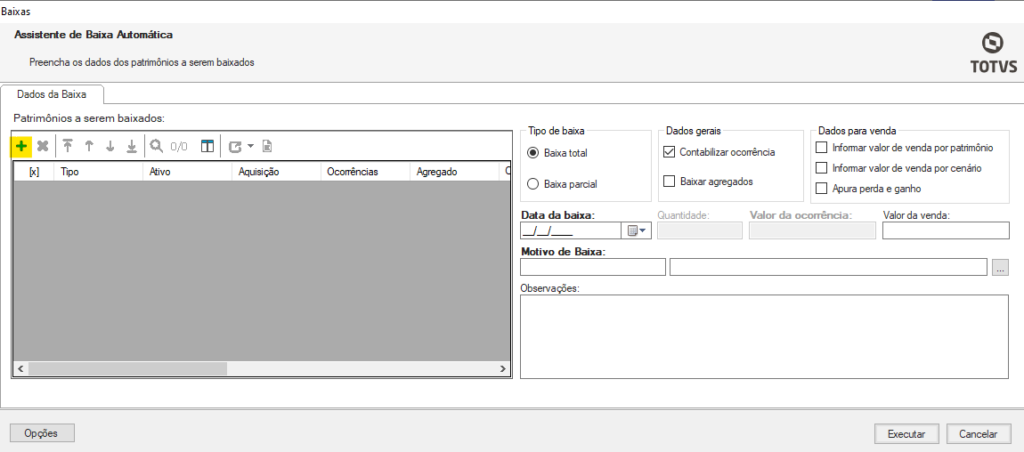This screenshot has width=1024, height=452.
Task: Select the Baixa parcial radio button
Action: (x=533, y=184)
